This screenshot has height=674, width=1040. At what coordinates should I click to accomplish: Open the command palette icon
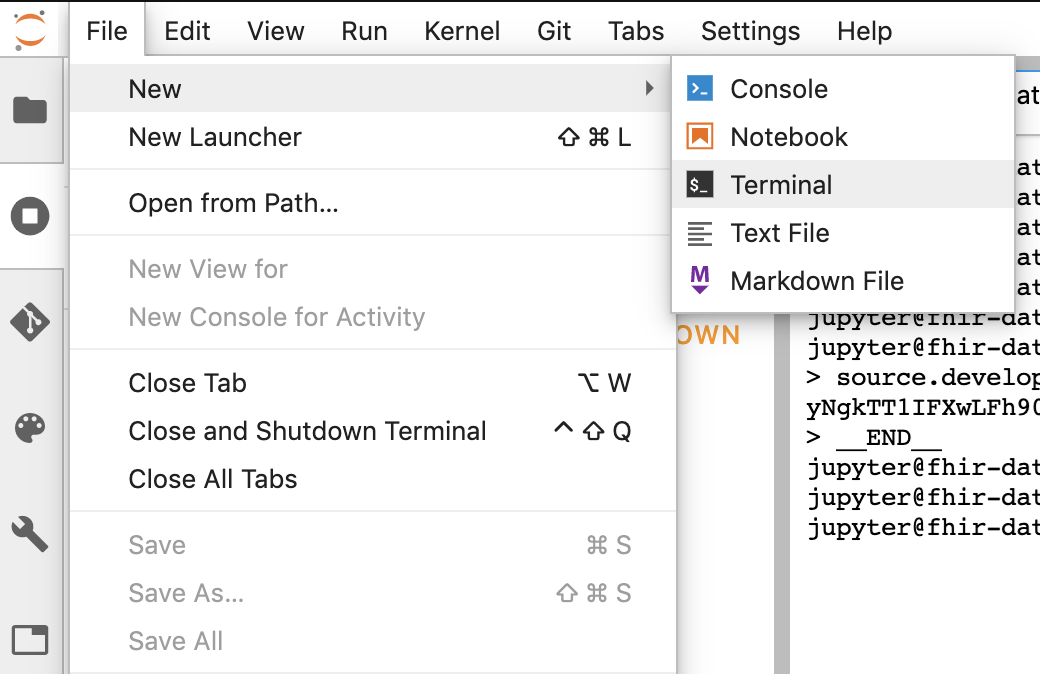point(30,429)
